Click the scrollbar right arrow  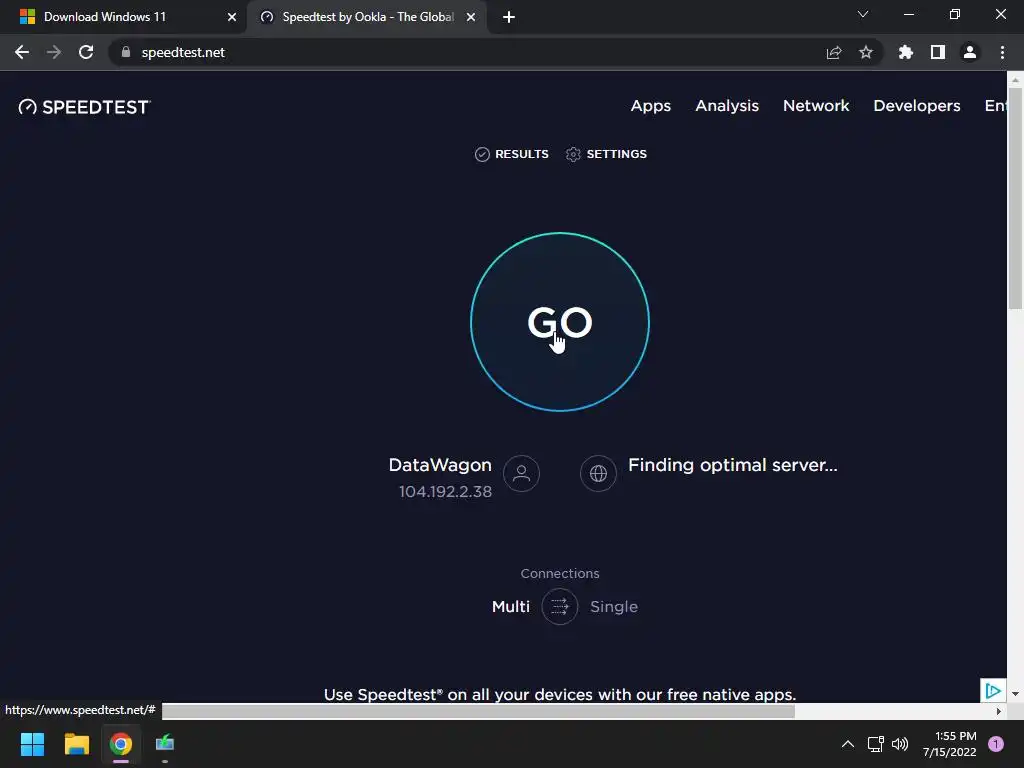pyautogui.click(x=999, y=711)
